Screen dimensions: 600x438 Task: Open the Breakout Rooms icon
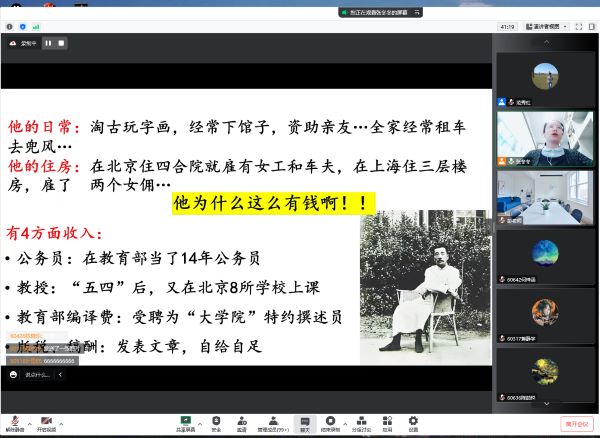coord(361,423)
